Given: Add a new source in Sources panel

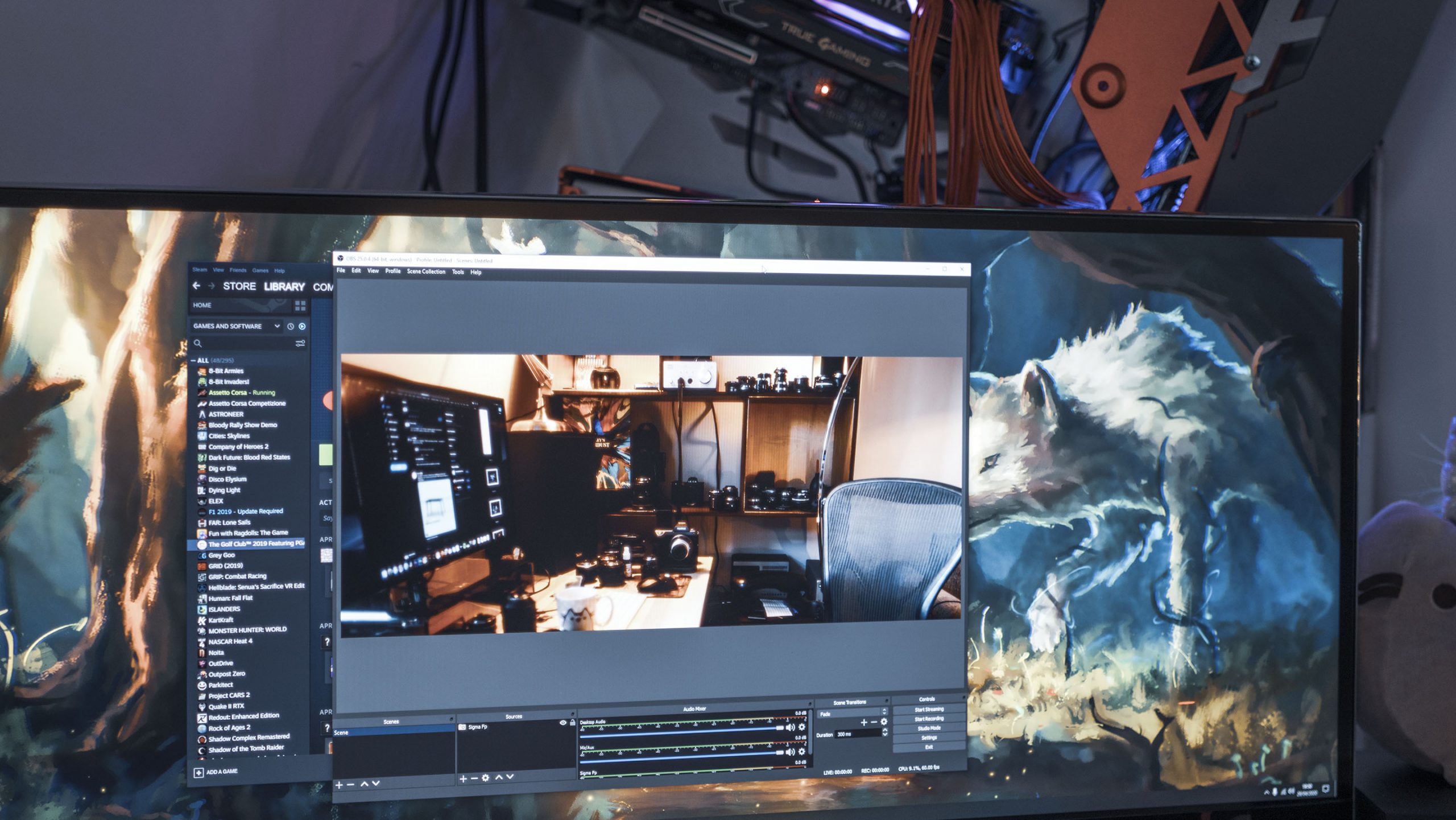Looking at the screenshot, I should coord(463,778).
